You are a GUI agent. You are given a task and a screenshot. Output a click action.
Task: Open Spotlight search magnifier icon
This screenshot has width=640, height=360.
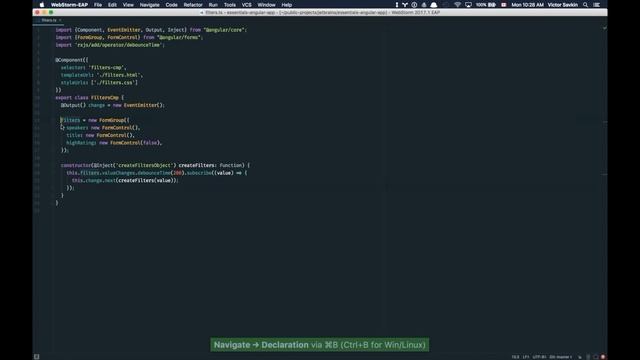(x=585, y=5)
